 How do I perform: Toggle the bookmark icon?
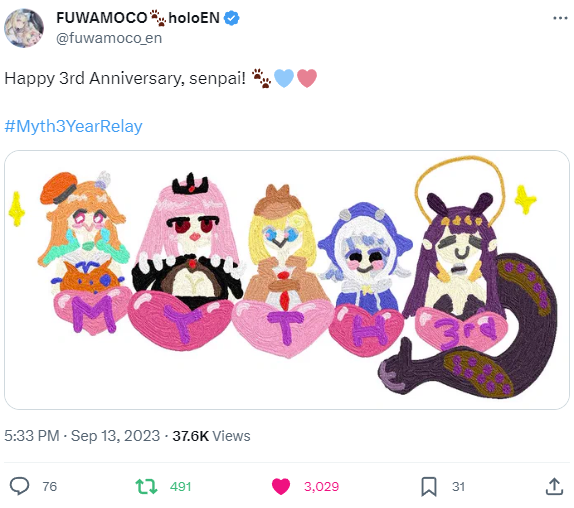(x=429, y=487)
